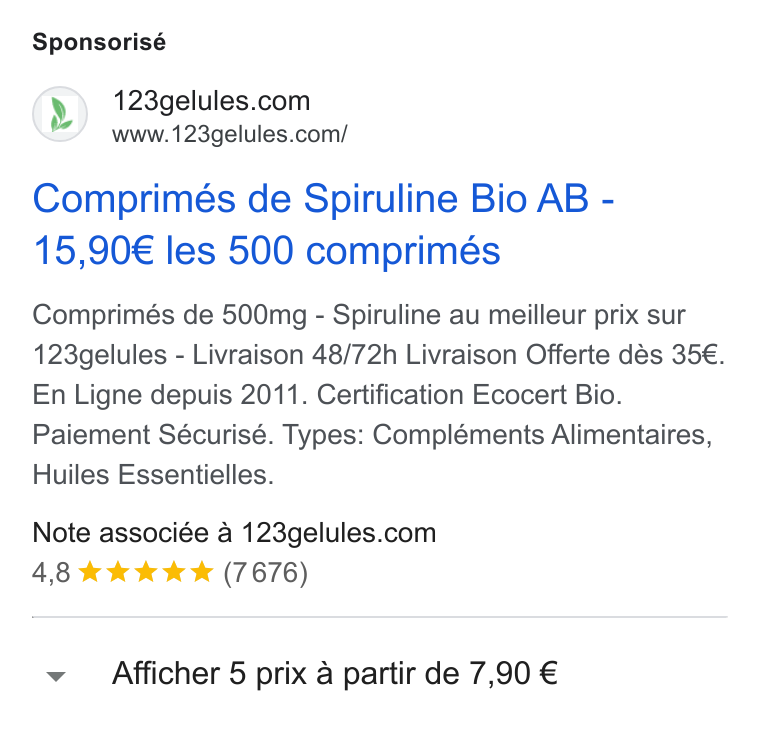Image resolution: width=760 pixels, height=734 pixels.
Task: Open the 7 676 reviews count
Action: (x=266, y=573)
